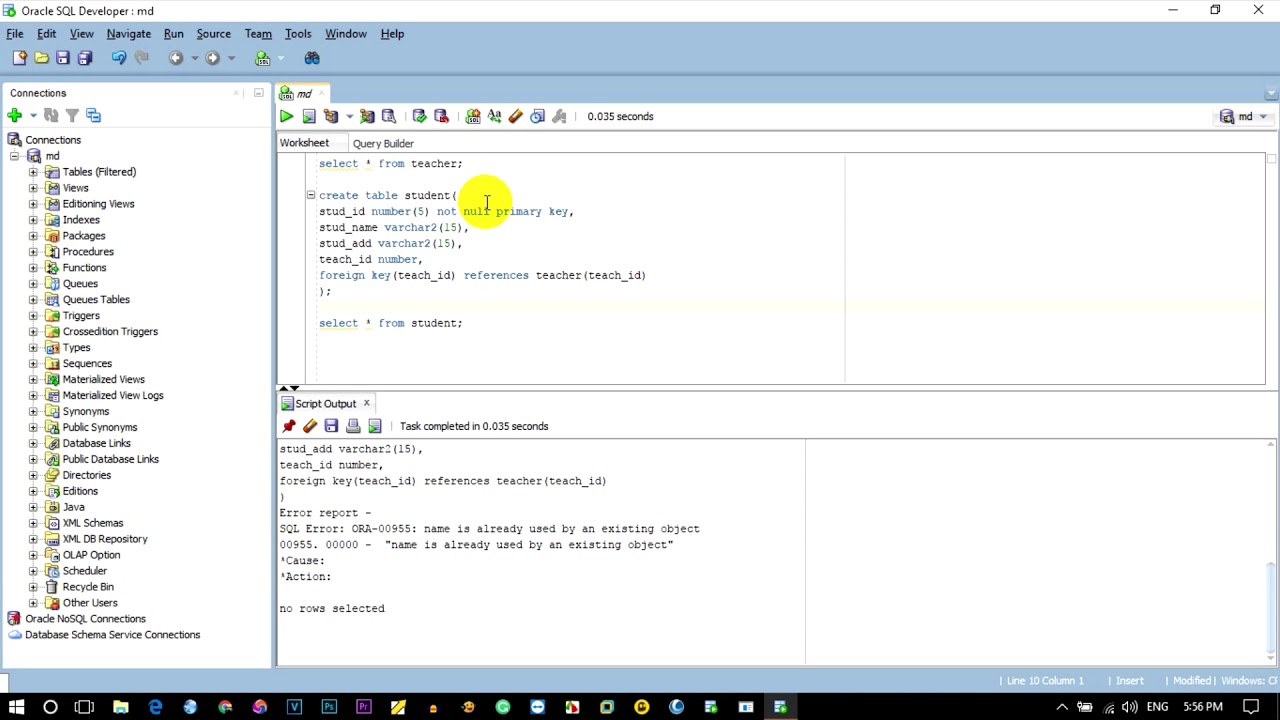The image size is (1280, 720).
Task: Save the Script Output with disk icon
Action: coord(331,426)
